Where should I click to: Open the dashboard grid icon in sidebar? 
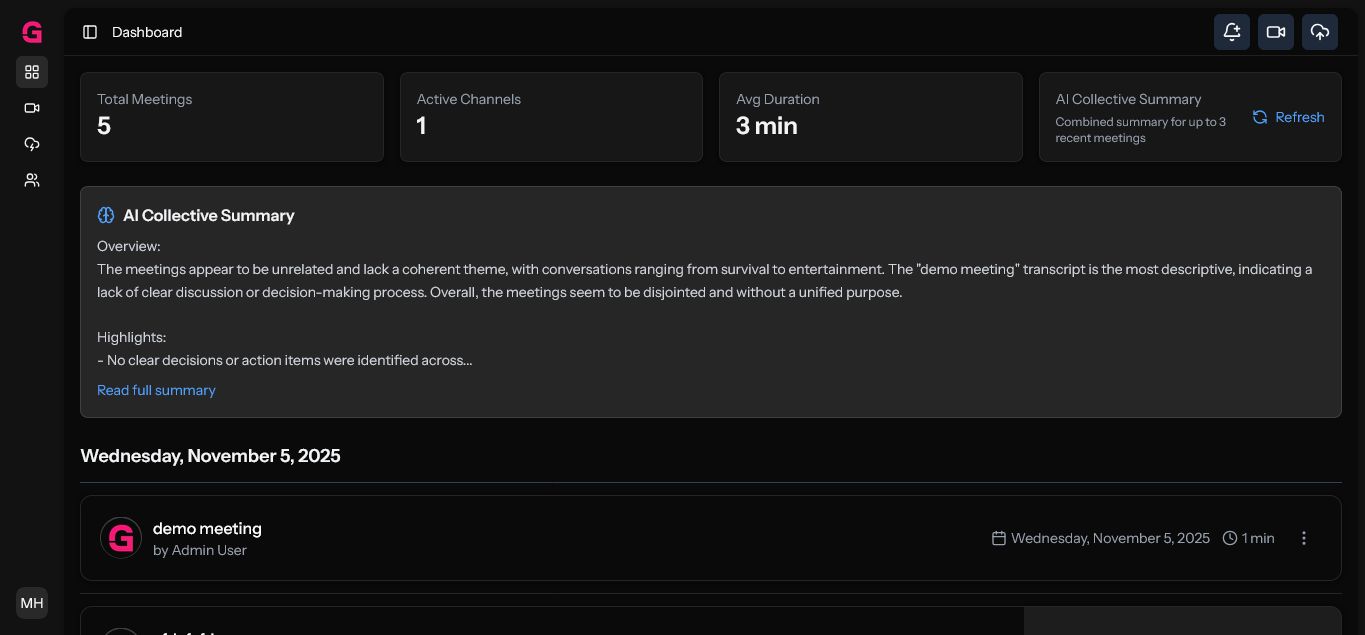(x=32, y=72)
